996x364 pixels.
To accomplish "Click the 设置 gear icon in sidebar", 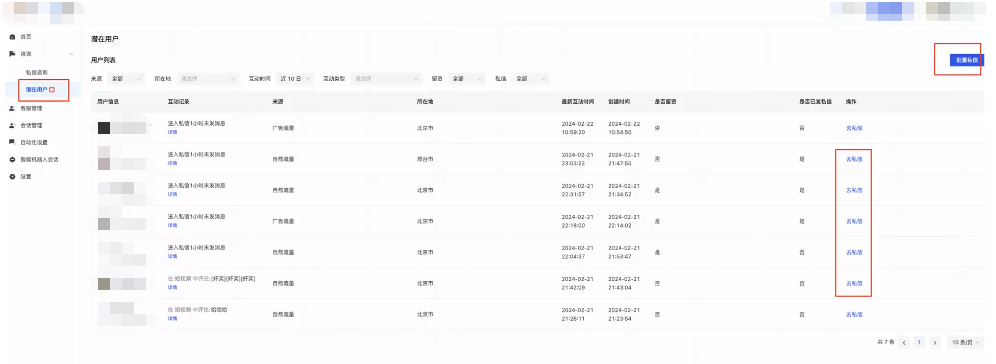I will click(x=12, y=177).
